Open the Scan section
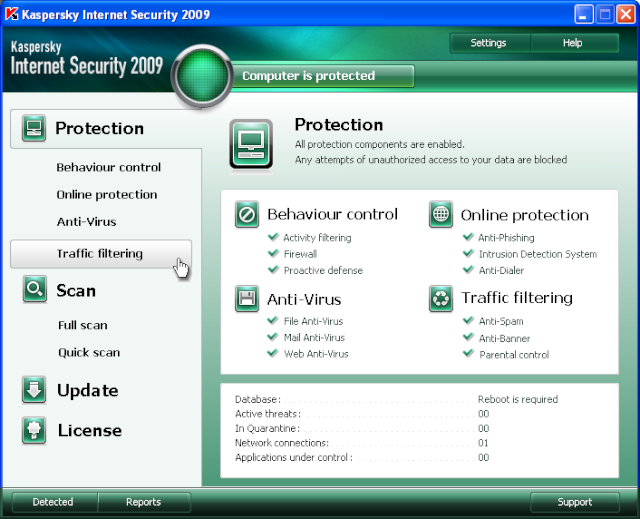Screen dimensions: 640x519 (76, 291)
